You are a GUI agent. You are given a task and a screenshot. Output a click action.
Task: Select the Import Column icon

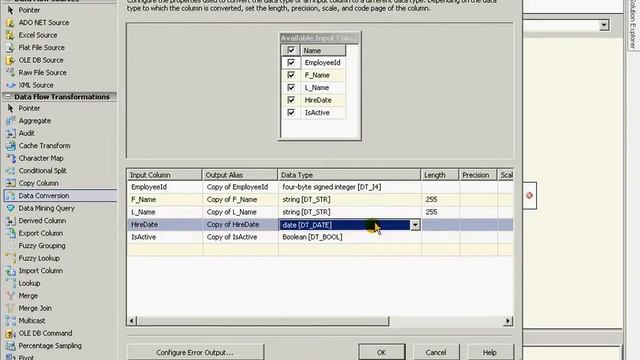pos(10,271)
